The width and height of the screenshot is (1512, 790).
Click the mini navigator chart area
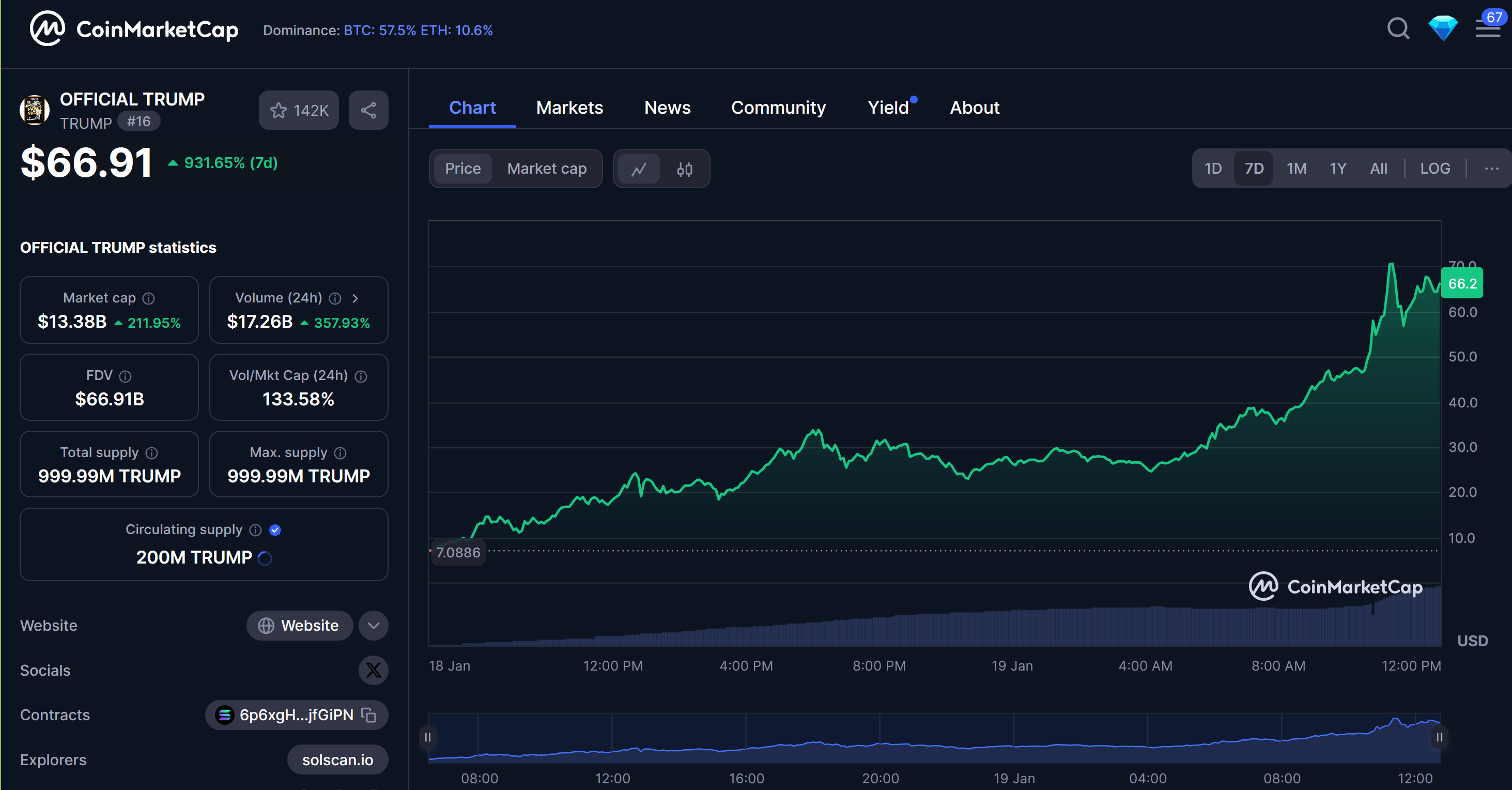coord(934,738)
